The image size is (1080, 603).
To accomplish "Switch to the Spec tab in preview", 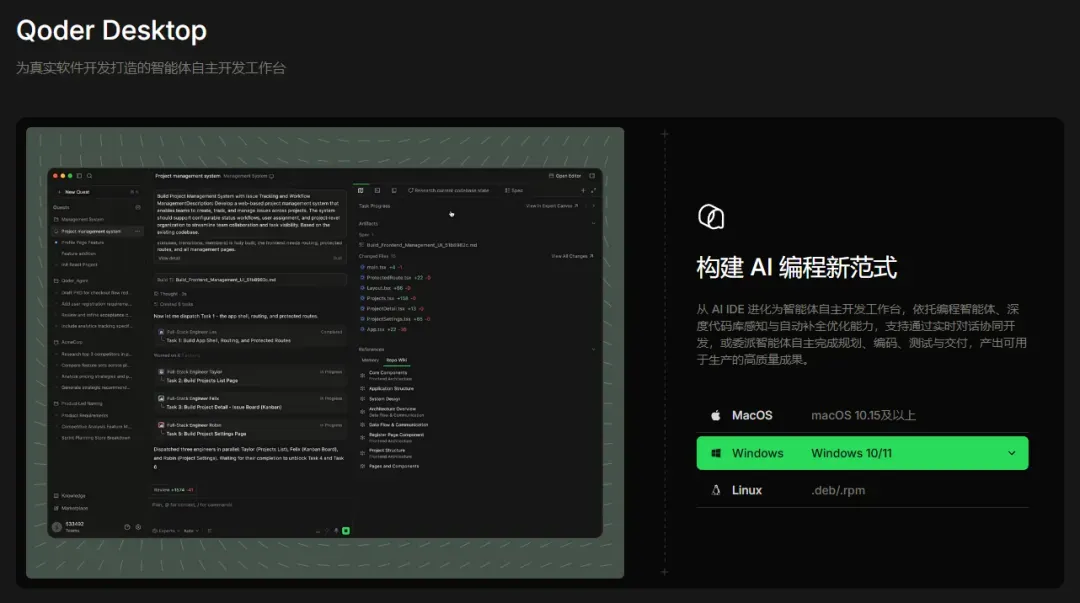I will pyautogui.click(x=514, y=190).
